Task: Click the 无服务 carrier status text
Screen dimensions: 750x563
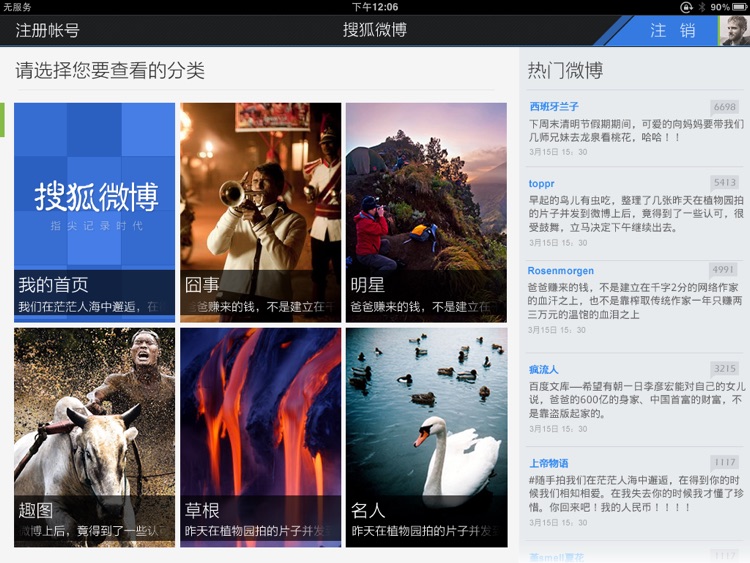Action: click(x=17, y=7)
